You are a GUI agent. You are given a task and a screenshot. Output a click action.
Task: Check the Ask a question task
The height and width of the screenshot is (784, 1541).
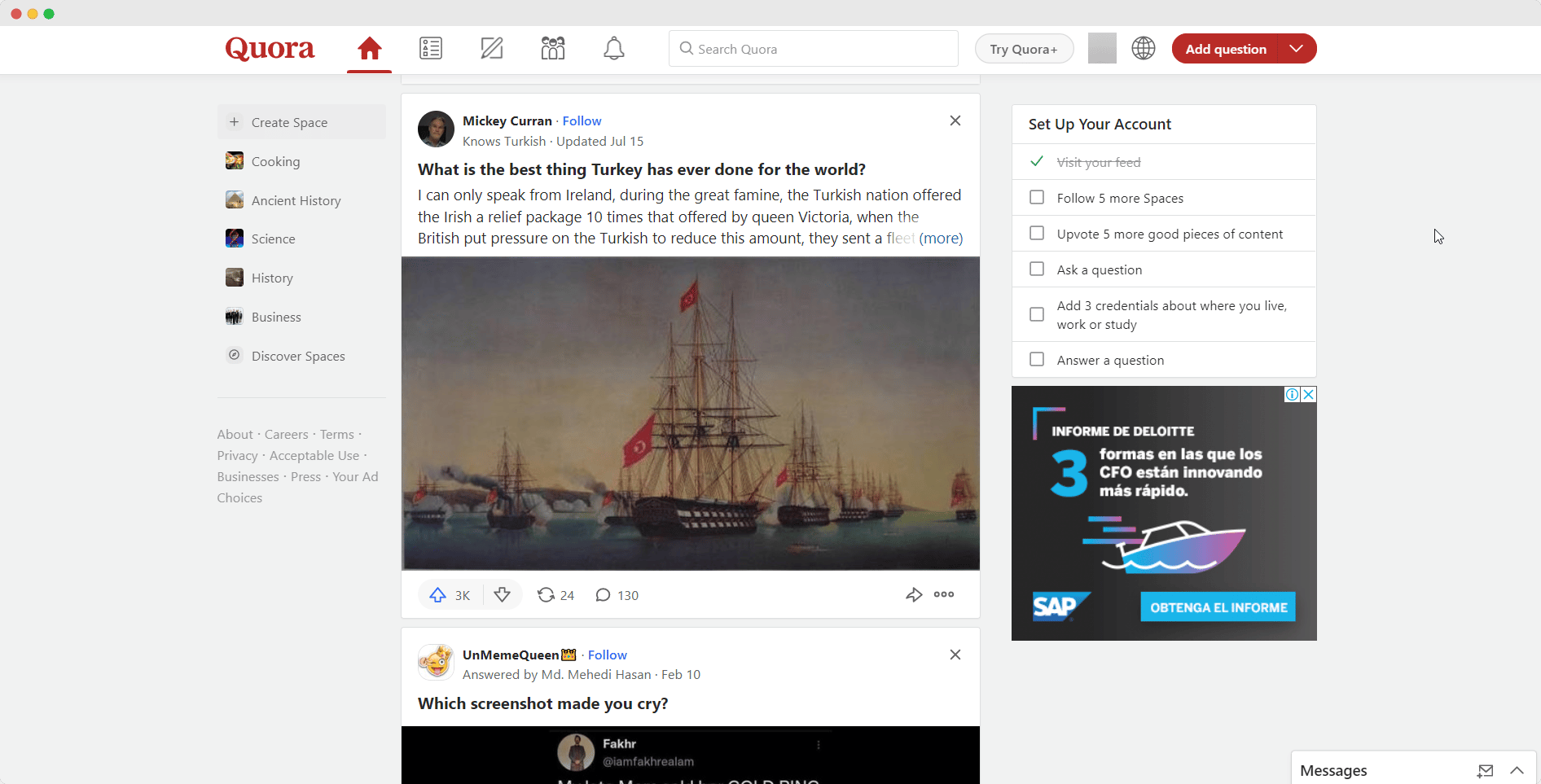(x=1037, y=269)
